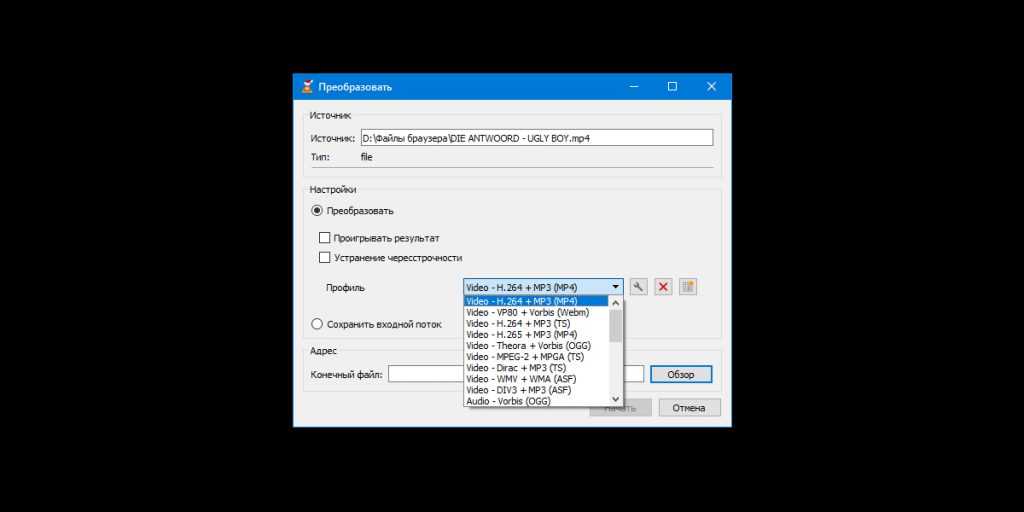The height and width of the screenshot is (512, 1024).
Task: Click the VLC cone icon in title bar
Action: pos(307,87)
